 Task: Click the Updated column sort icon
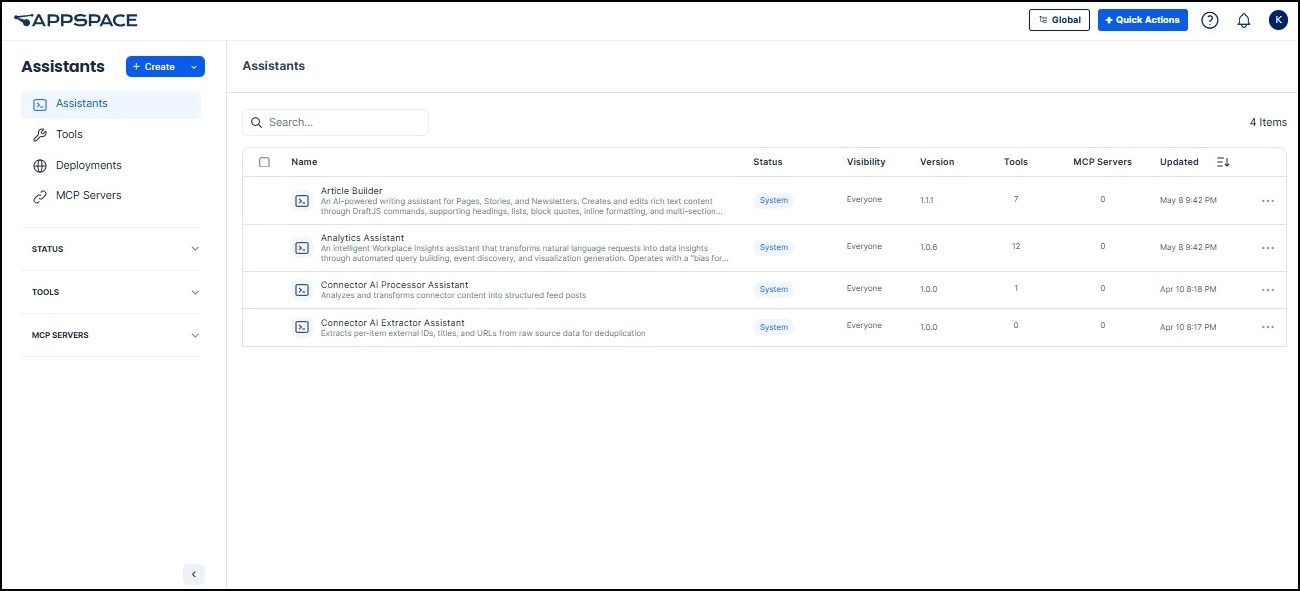(1223, 162)
